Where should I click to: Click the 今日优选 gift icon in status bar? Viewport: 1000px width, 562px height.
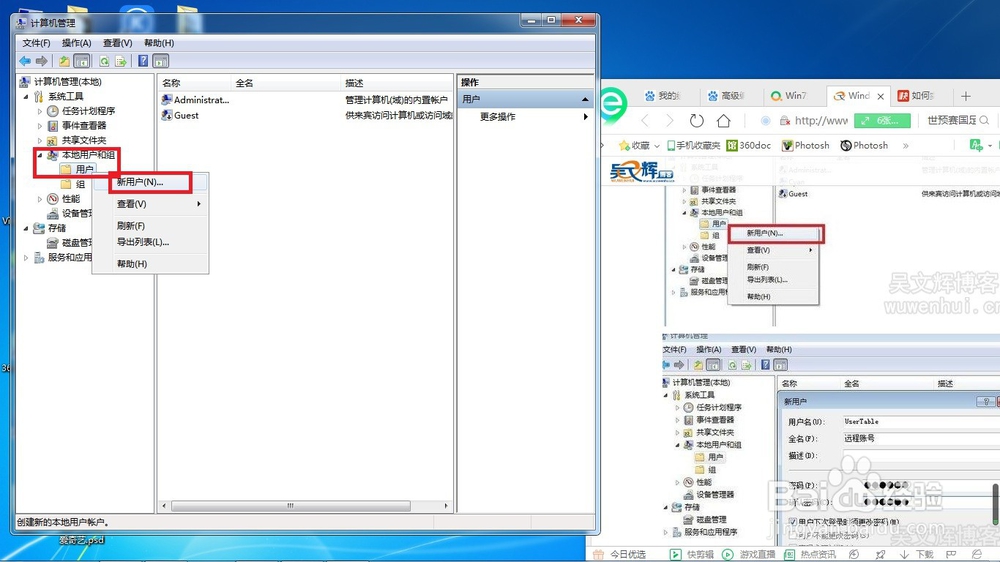(598, 554)
